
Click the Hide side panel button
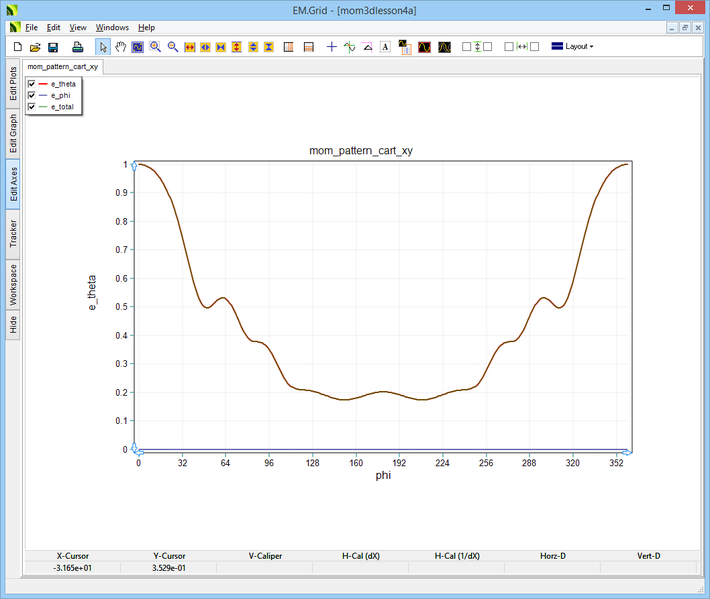[13, 324]
